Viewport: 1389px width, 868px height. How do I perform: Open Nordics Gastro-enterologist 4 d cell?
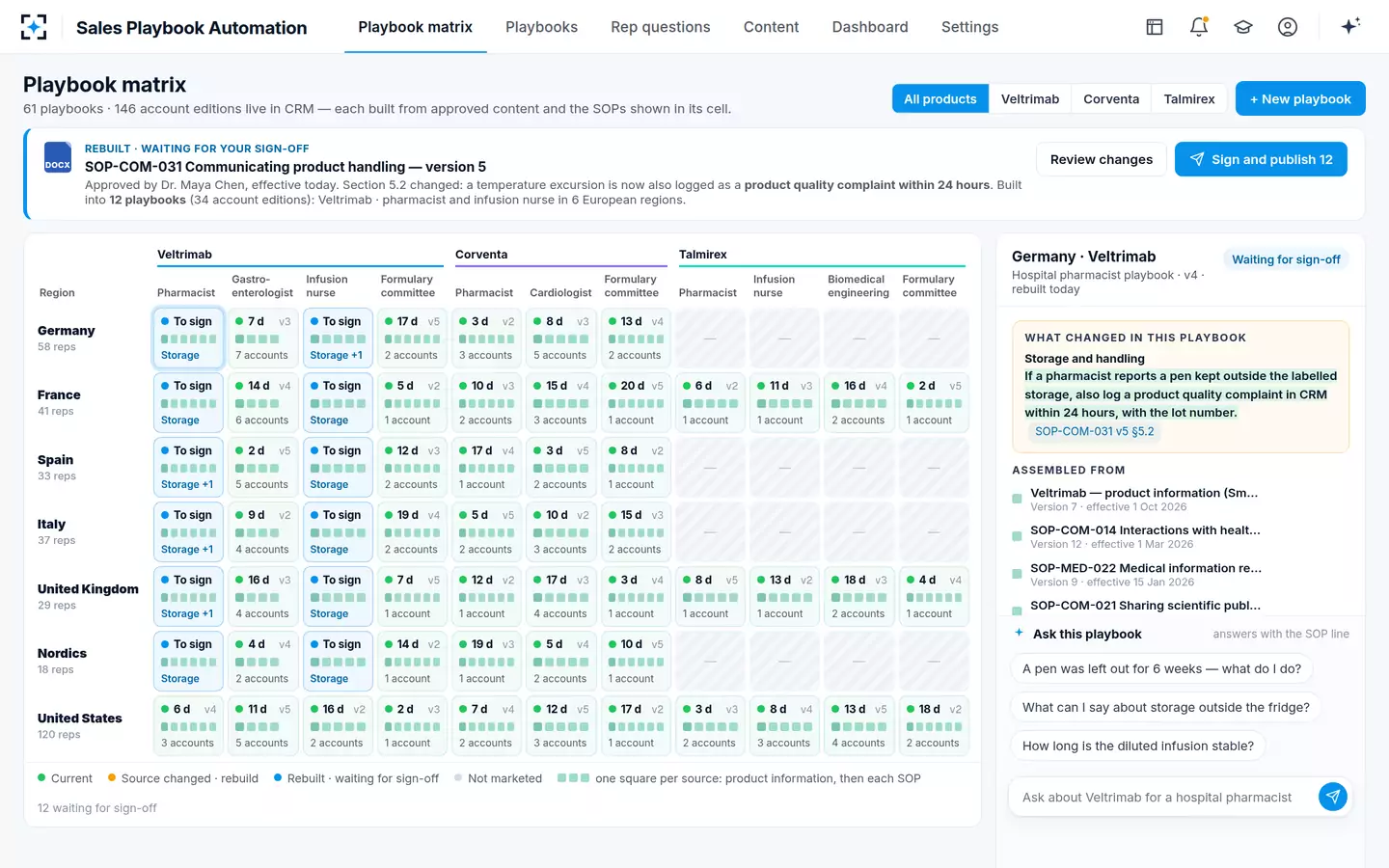[263, 661]
